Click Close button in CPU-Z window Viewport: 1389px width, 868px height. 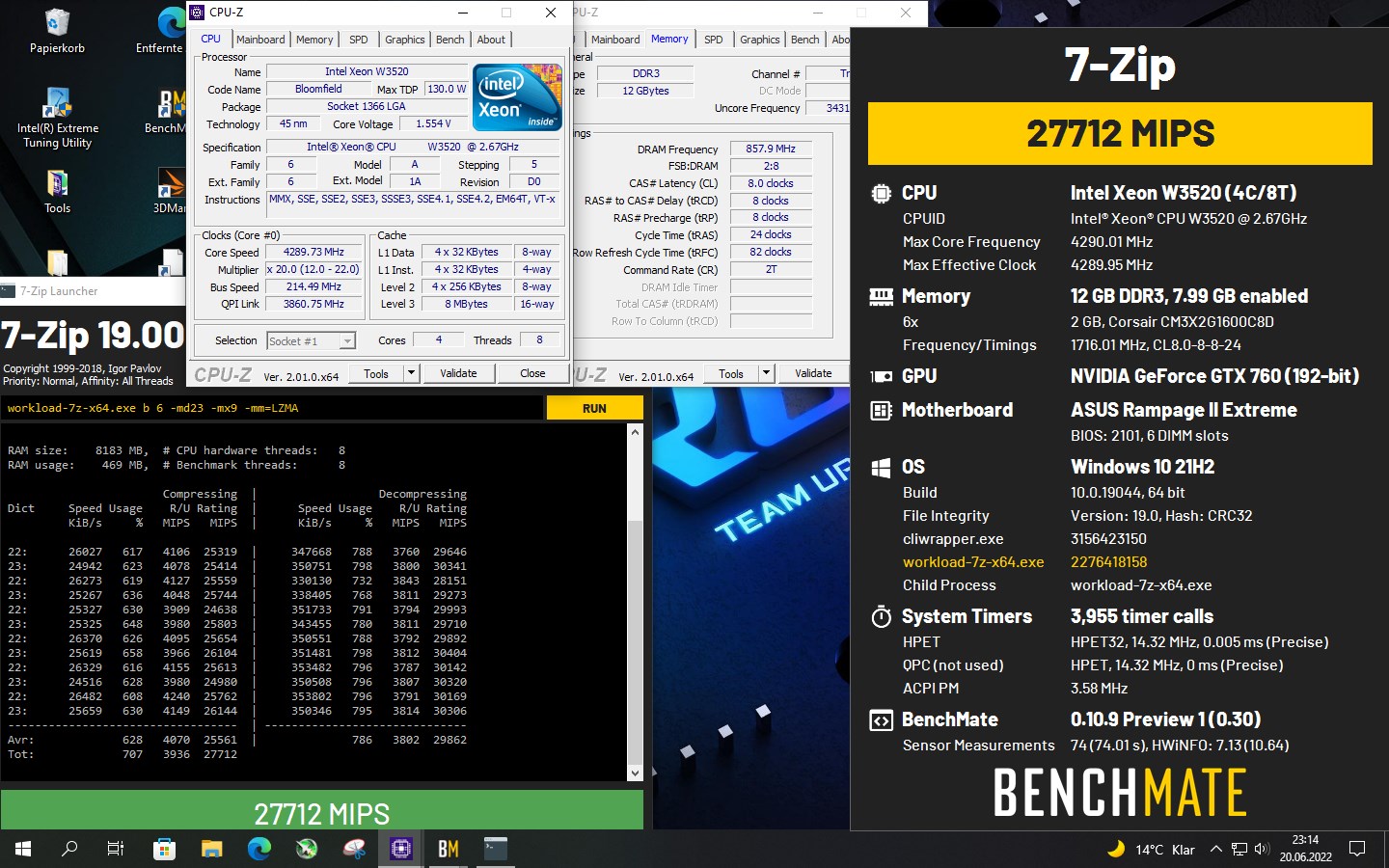coord(532,374)
